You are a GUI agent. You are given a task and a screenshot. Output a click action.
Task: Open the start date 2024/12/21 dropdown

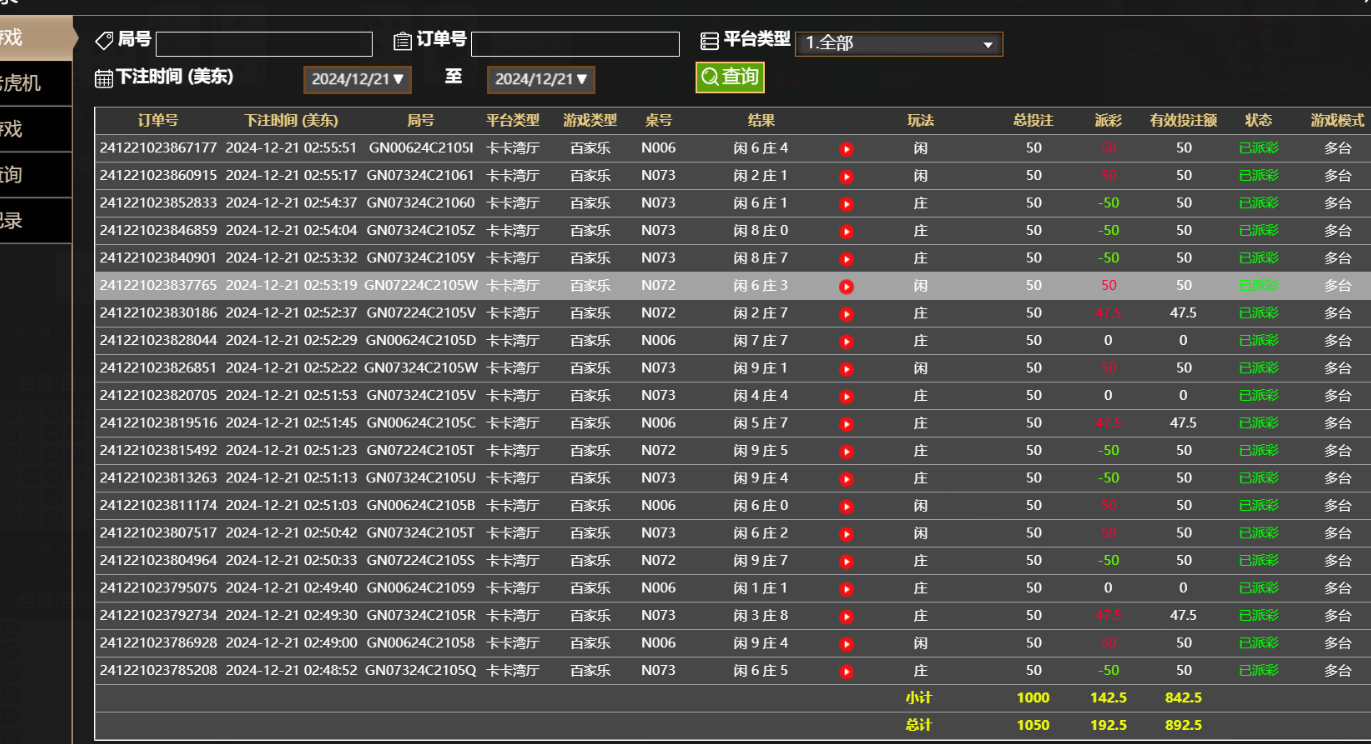pyautogui.click(x=357, y=79)
